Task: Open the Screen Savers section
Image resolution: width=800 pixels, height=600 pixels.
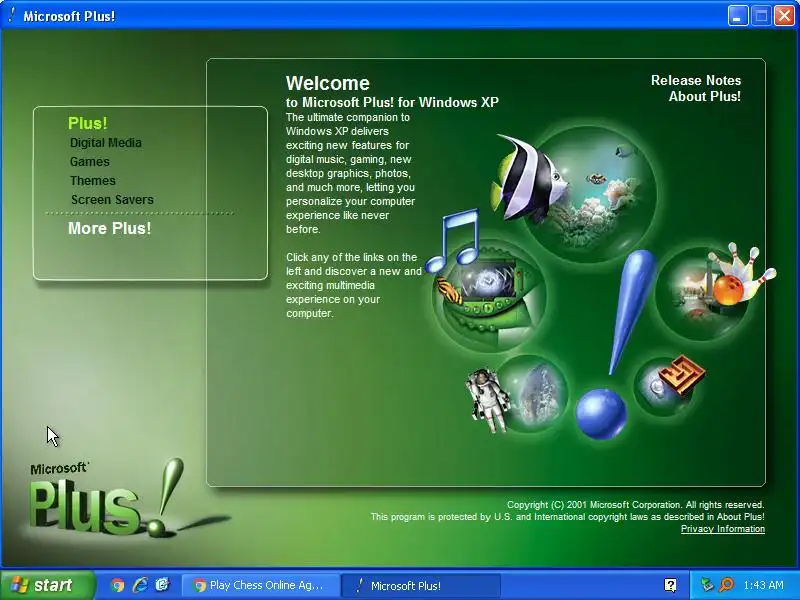Action: coord(112,199)
